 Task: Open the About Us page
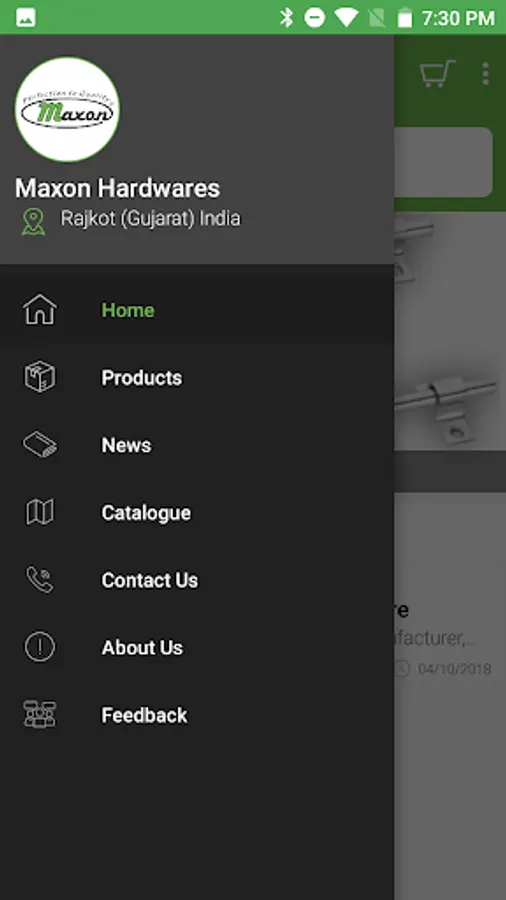(x=197, y=647)
